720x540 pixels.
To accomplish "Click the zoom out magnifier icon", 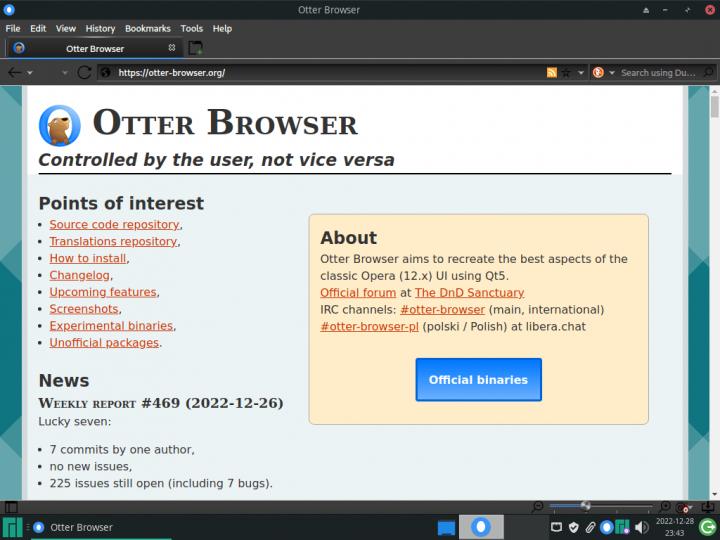I will click(538, 507).
